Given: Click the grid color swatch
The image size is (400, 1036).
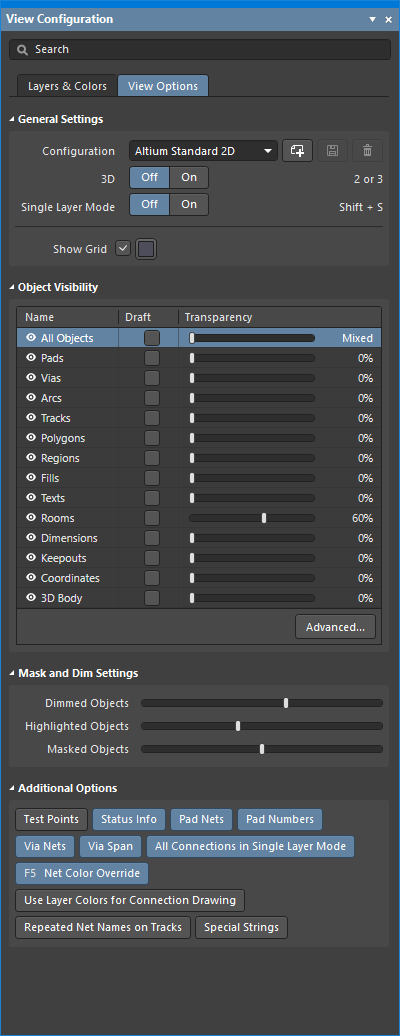Looking at the screenshot, I should click(146, 249).
